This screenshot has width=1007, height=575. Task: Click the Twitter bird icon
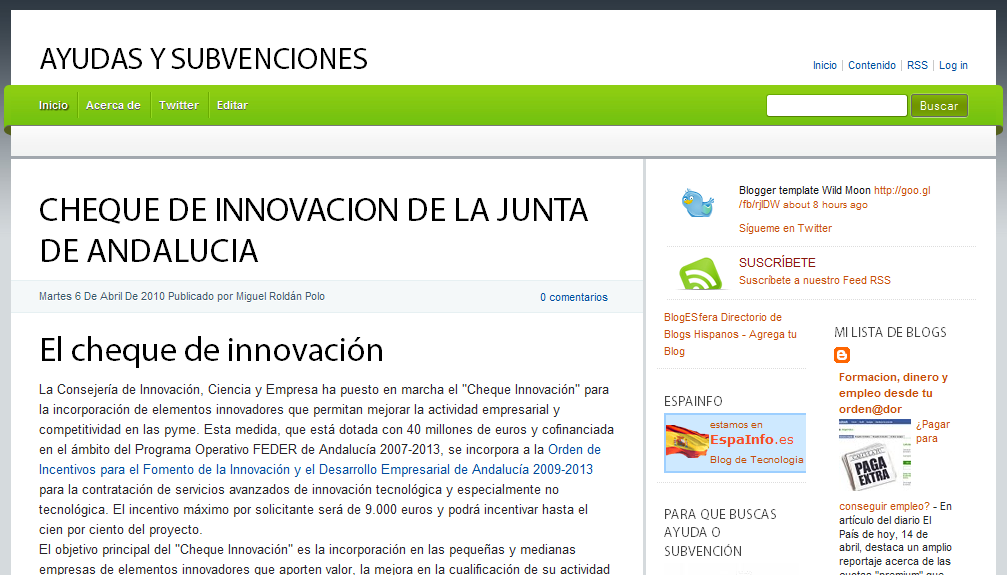[x=697, y=203]
